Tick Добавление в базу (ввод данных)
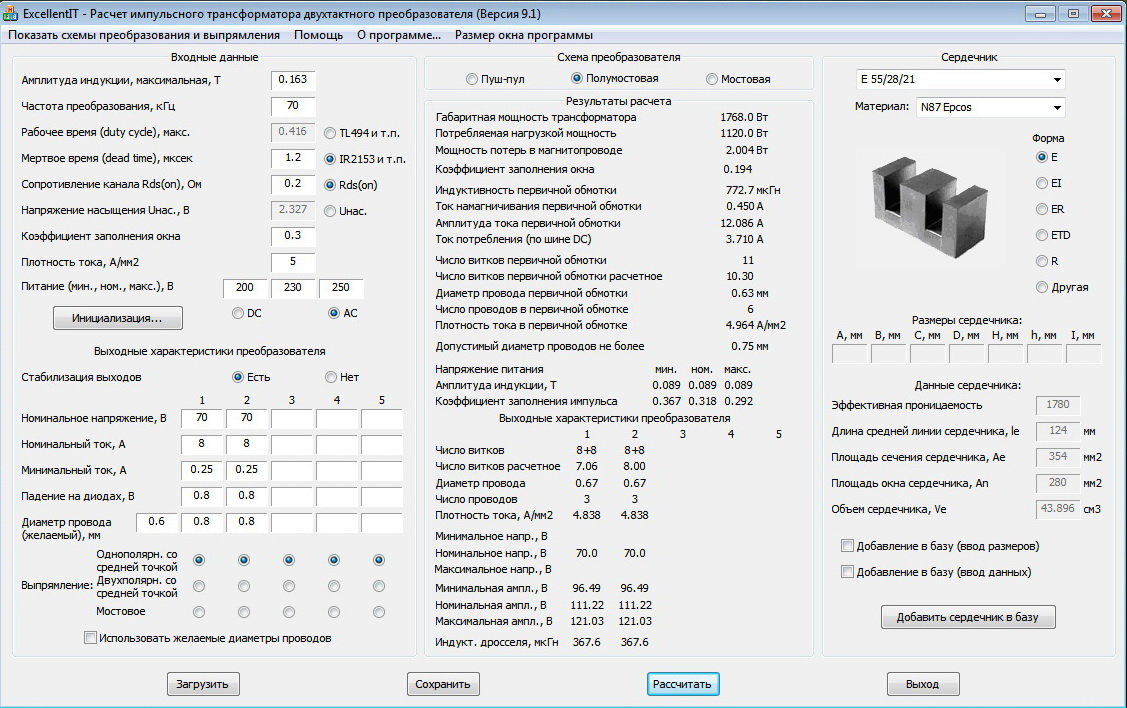This screenshot has height=708, width=1127. [x=848, y=572]
